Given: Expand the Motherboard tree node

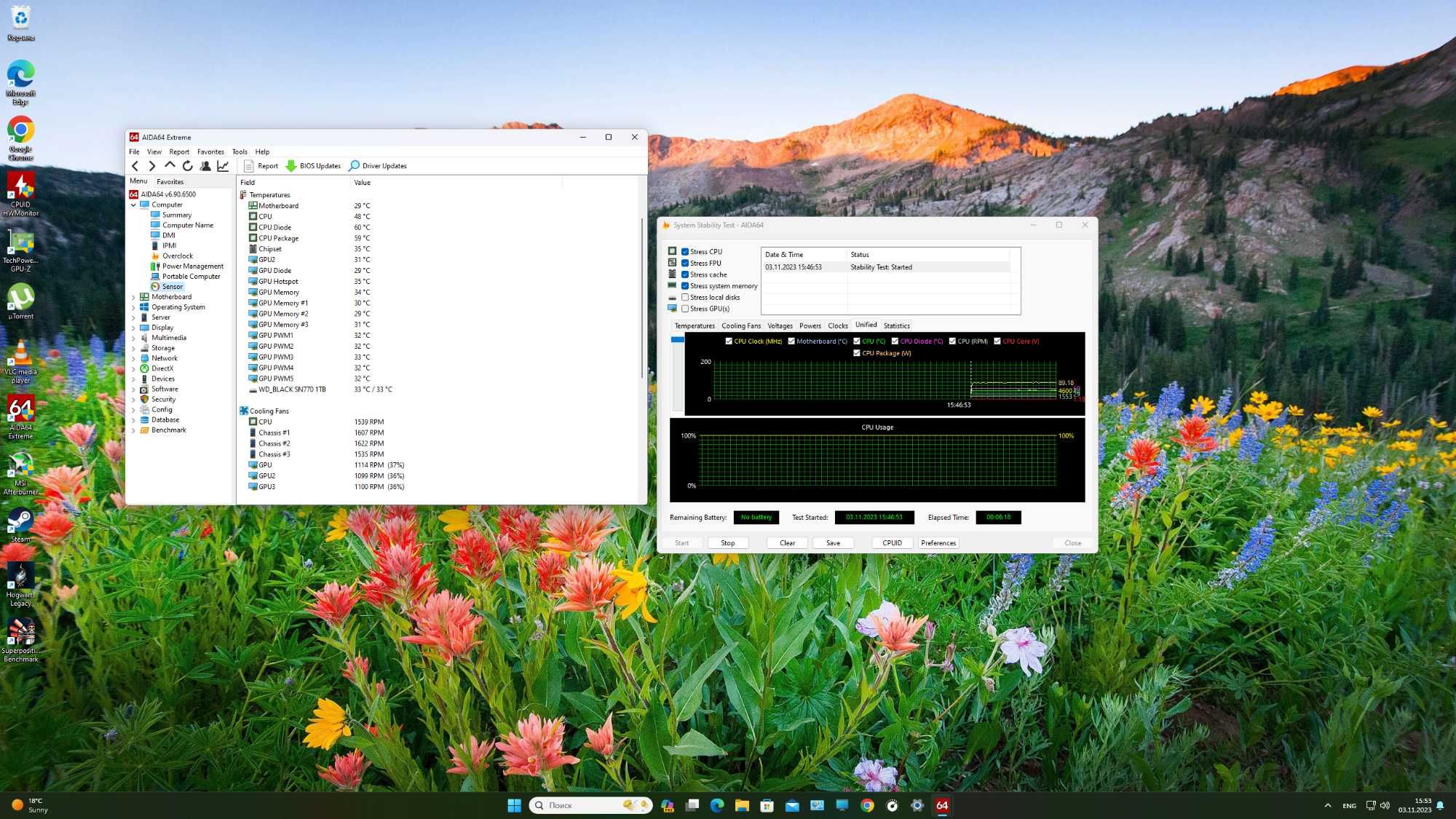Looking at the screenshot, I should [x=133, y=297].
